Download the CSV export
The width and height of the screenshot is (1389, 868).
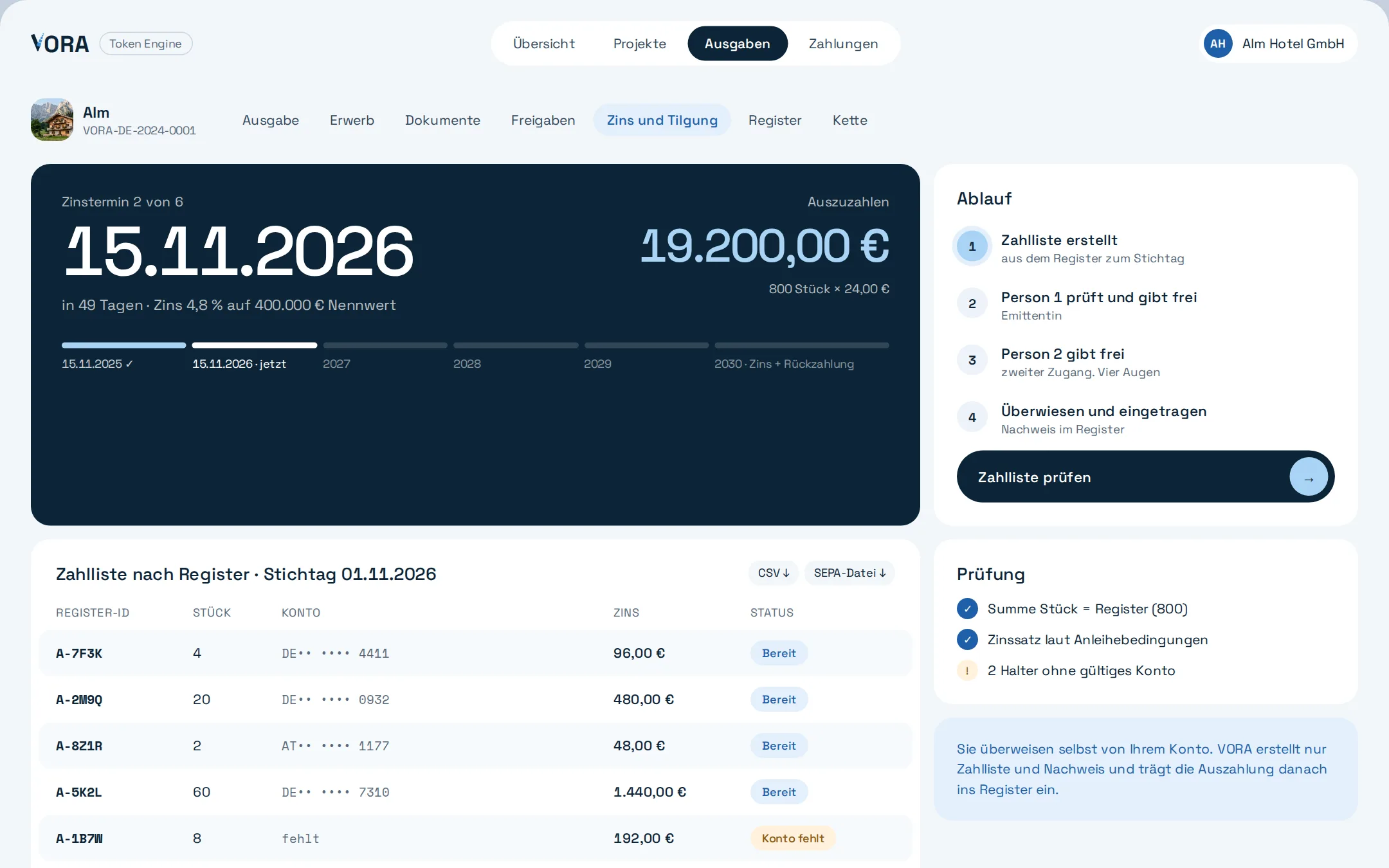[774, 573]
